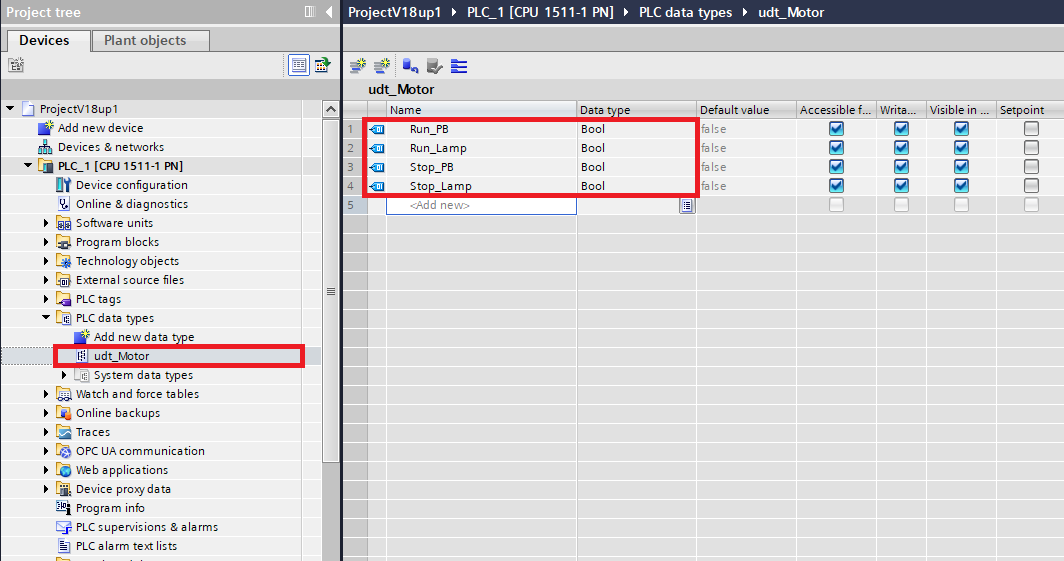Click ProjectV18up1 in breadcrumb

[x=394, y=12]
